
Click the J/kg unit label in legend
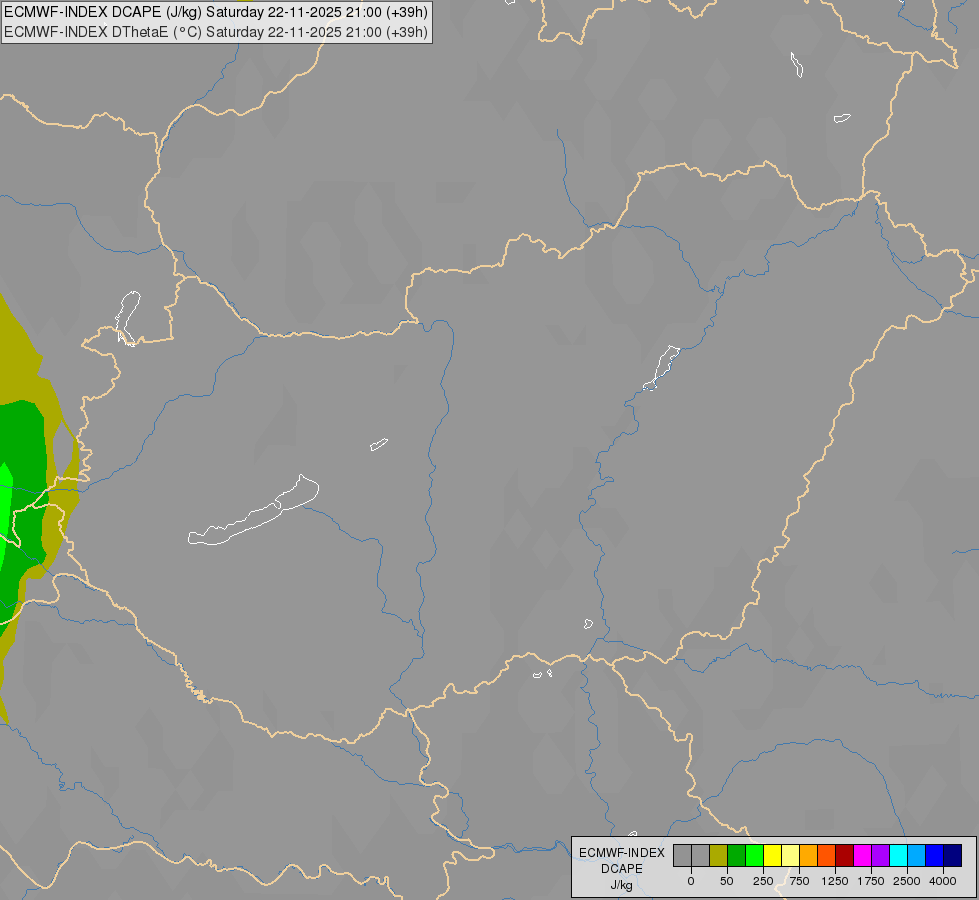pyautogui.click(x=622, y=886)
